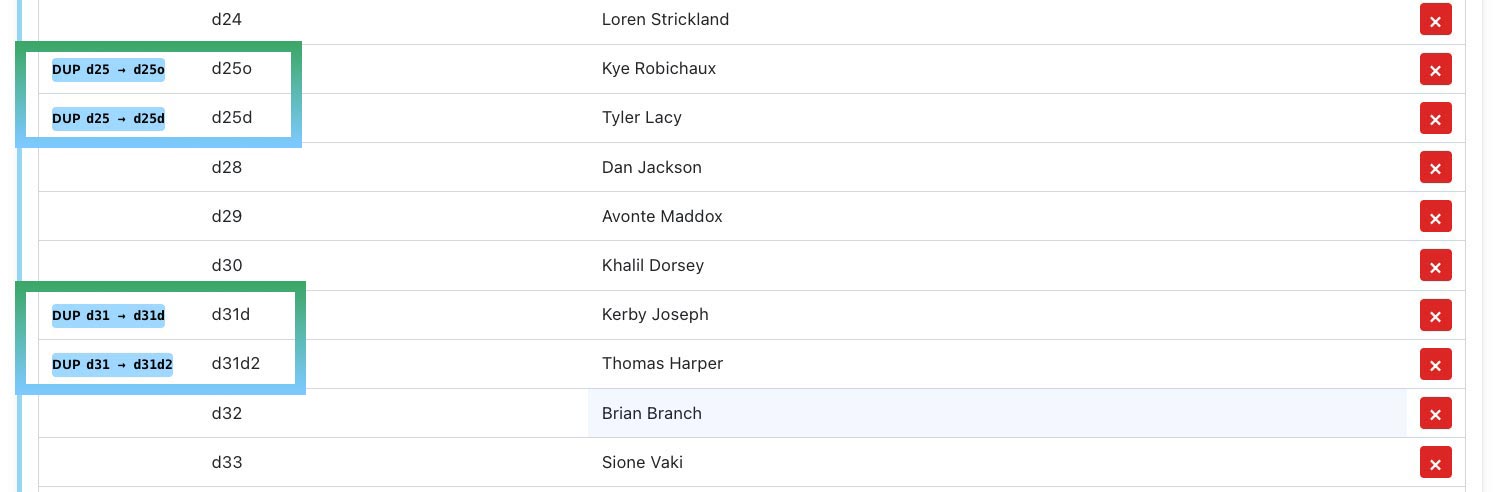This screenshot has width=1510, height=492.
Task: Click the DUP d31 → d31d badge
Action: tap(108, 315)
